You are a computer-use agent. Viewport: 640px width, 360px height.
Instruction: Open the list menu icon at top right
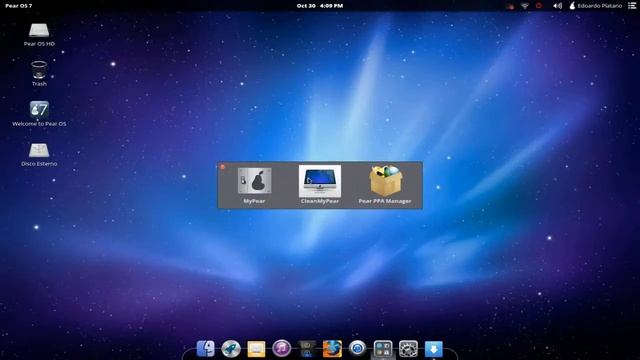(632, 6)
